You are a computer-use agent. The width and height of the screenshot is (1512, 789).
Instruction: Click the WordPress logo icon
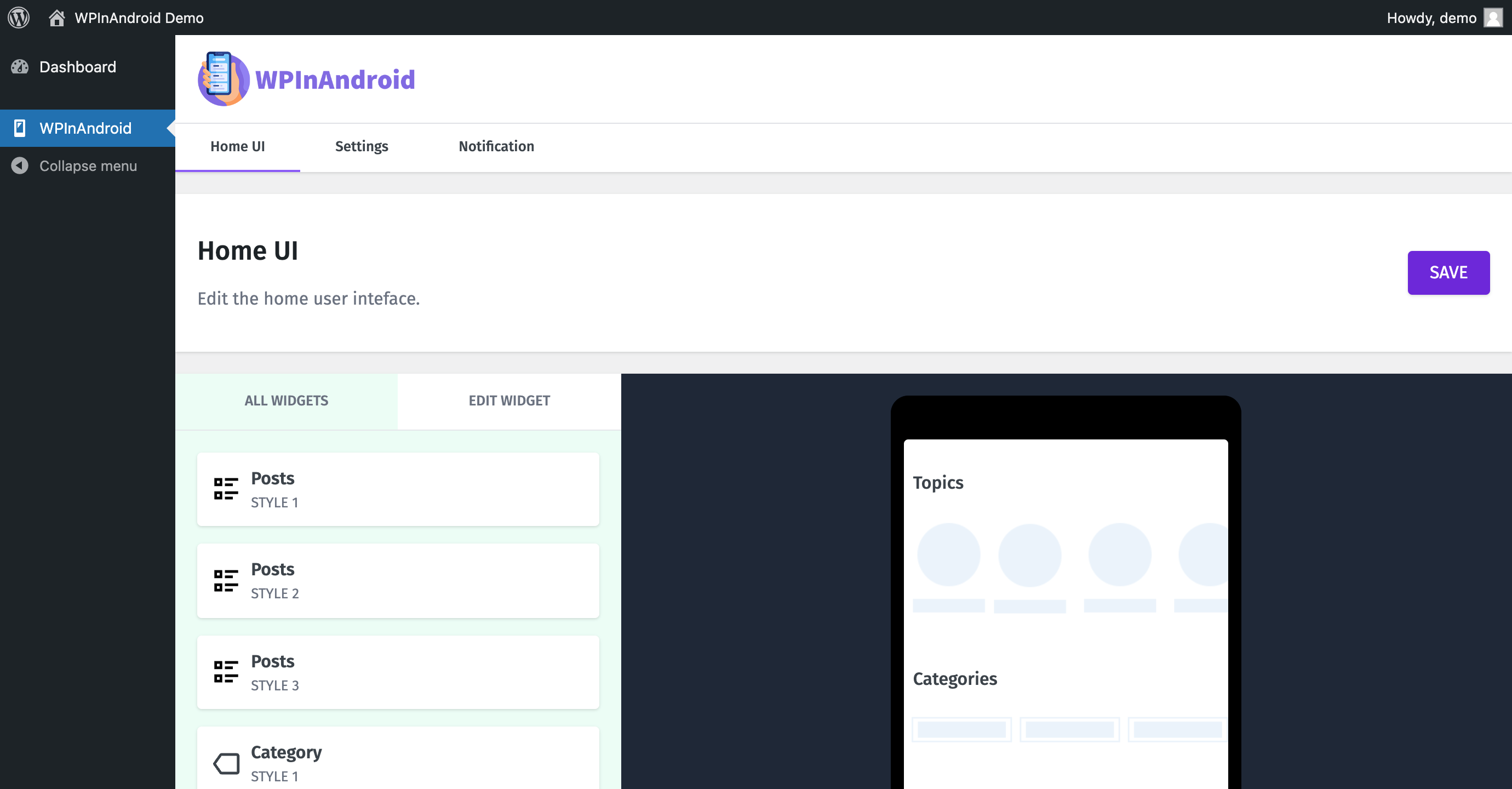pos(19,18)
